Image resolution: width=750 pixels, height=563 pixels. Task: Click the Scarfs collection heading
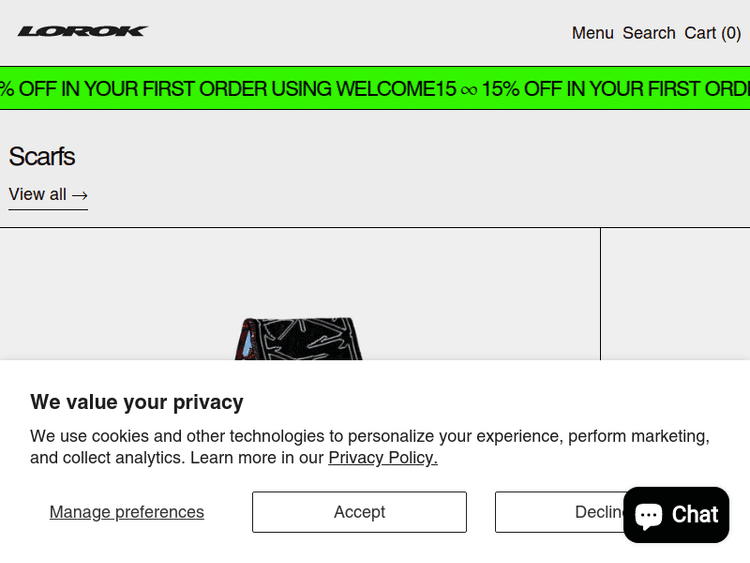point(42,156)
